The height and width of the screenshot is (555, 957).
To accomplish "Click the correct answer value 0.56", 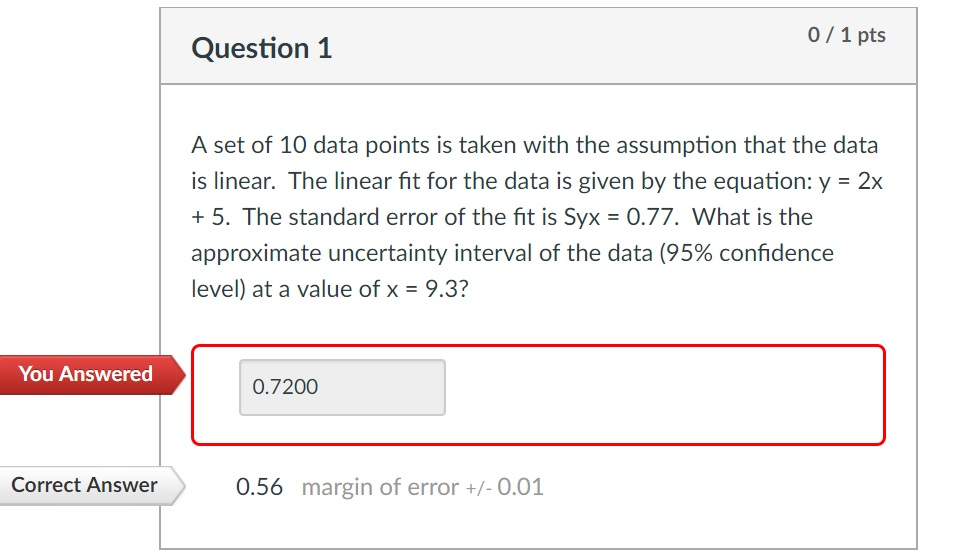I will pyautogui.click(x=259, y=487).
